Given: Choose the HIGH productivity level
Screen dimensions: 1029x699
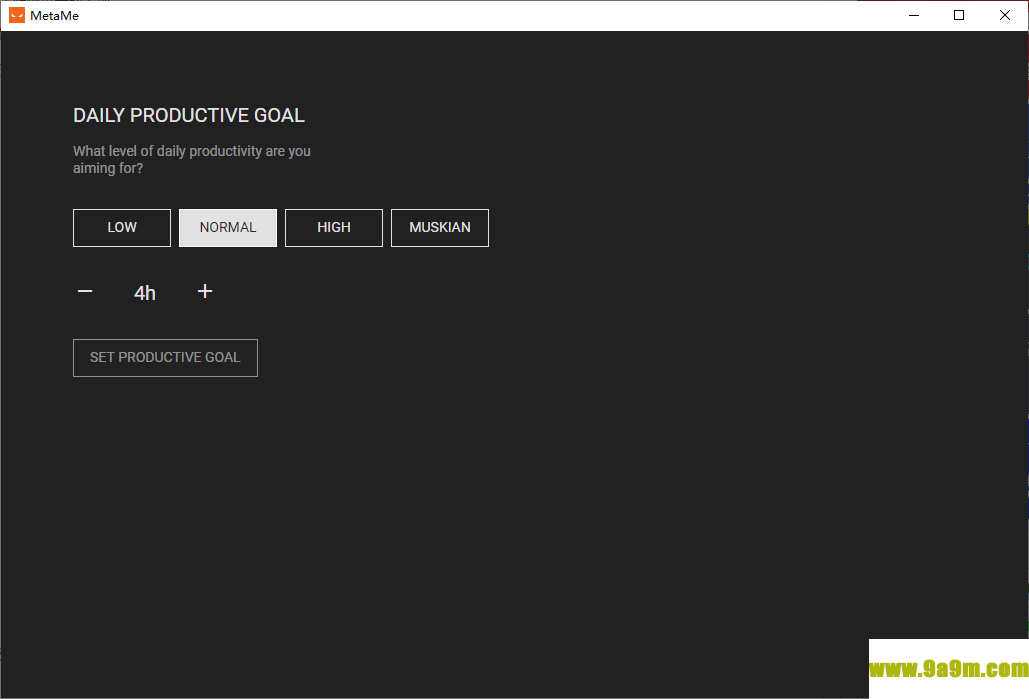Looking at the screenshot, I should pyautogui.click(x=334, y=228).
